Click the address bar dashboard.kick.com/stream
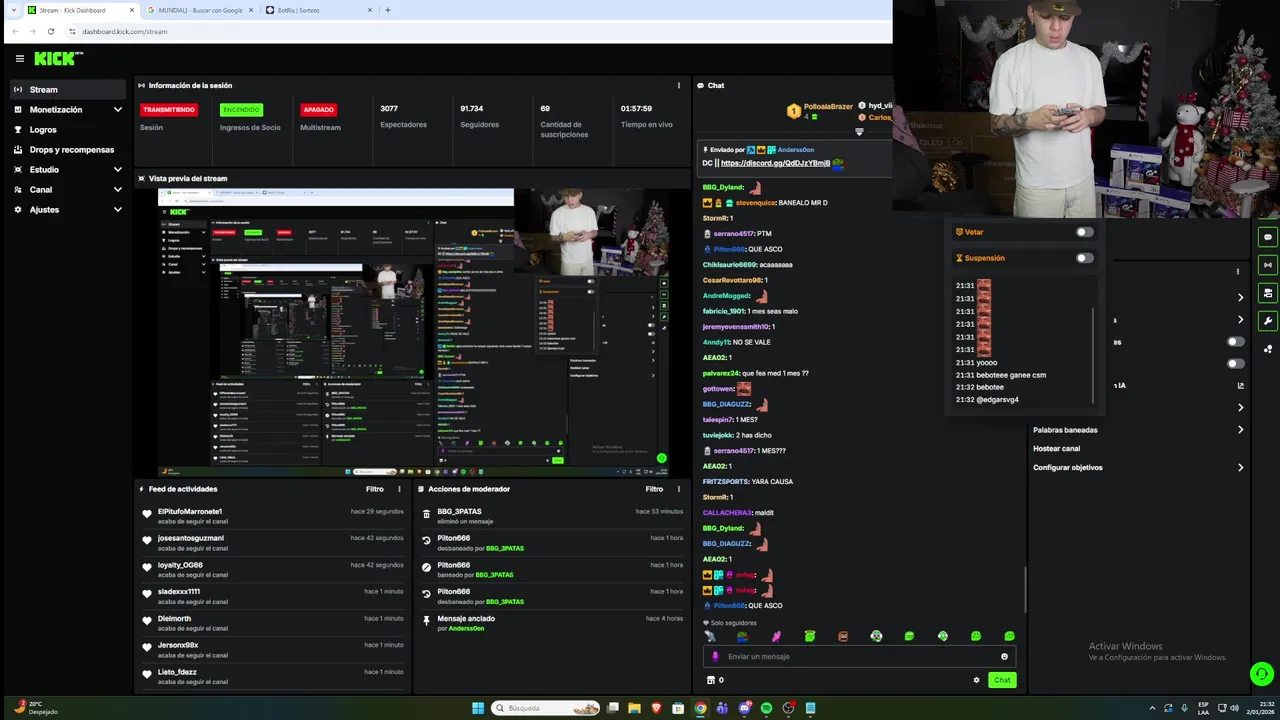The width and height of the screenshot is (1280, 720). [x=124, y=31]
